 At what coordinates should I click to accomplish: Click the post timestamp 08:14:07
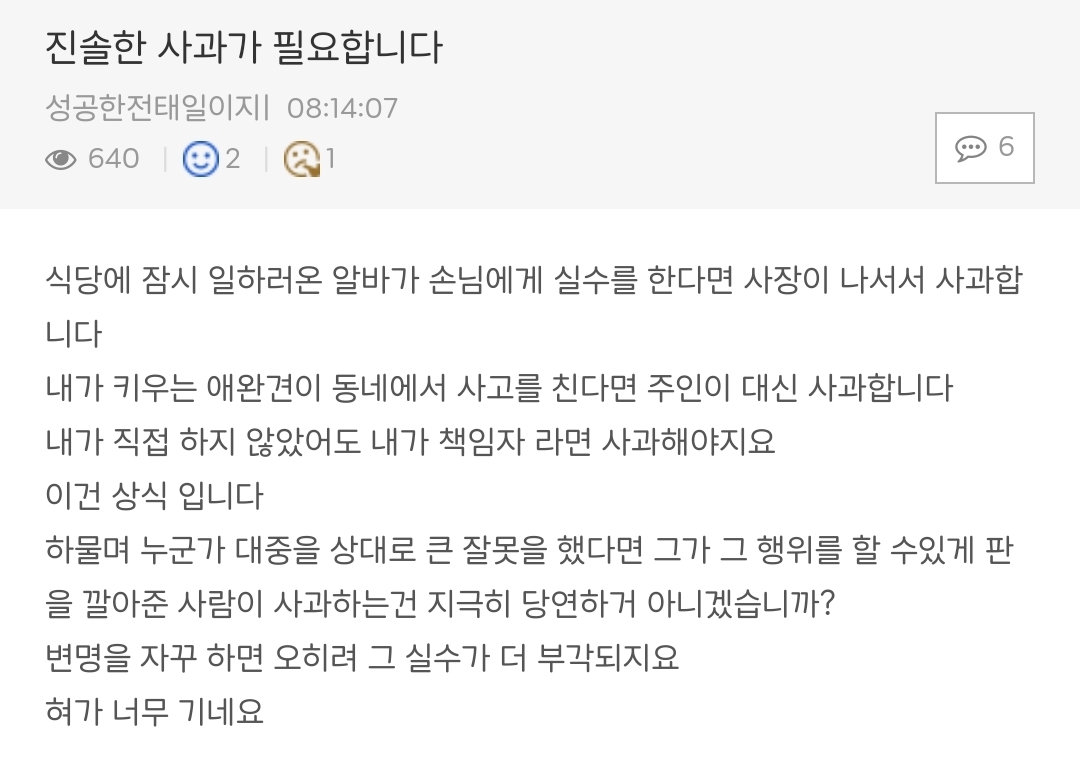342,109
